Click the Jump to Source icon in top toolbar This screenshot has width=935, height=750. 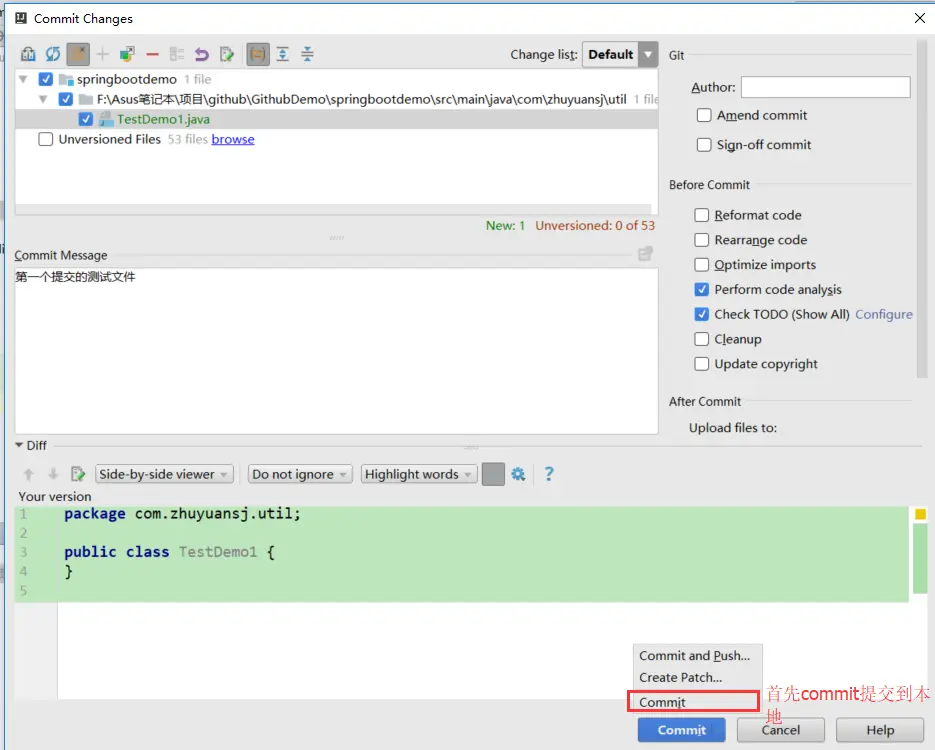tap(227, 54)
